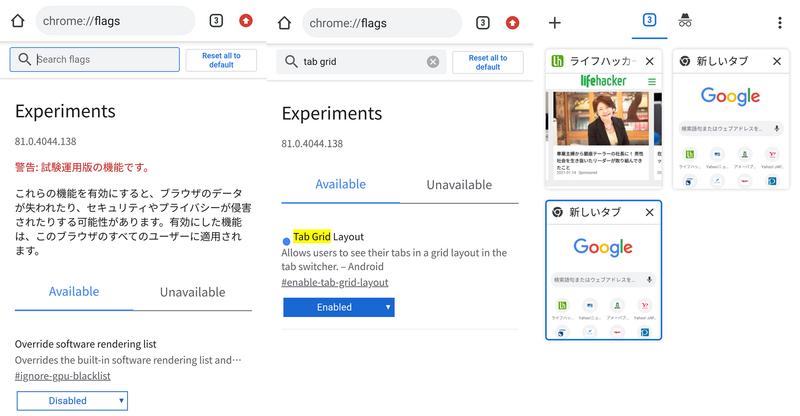Screen dimensions: 800x416
Task: Click 'Override software rendering list' title
Action: 86,344
